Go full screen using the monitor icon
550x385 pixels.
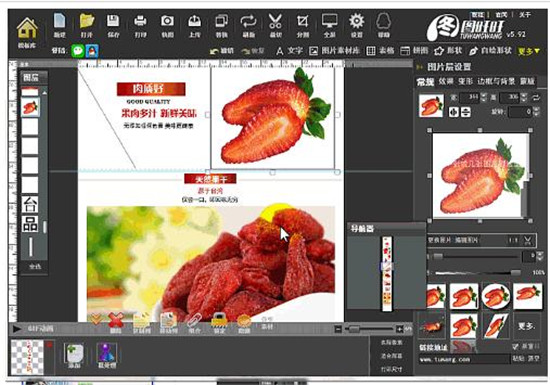pos(329,25)
